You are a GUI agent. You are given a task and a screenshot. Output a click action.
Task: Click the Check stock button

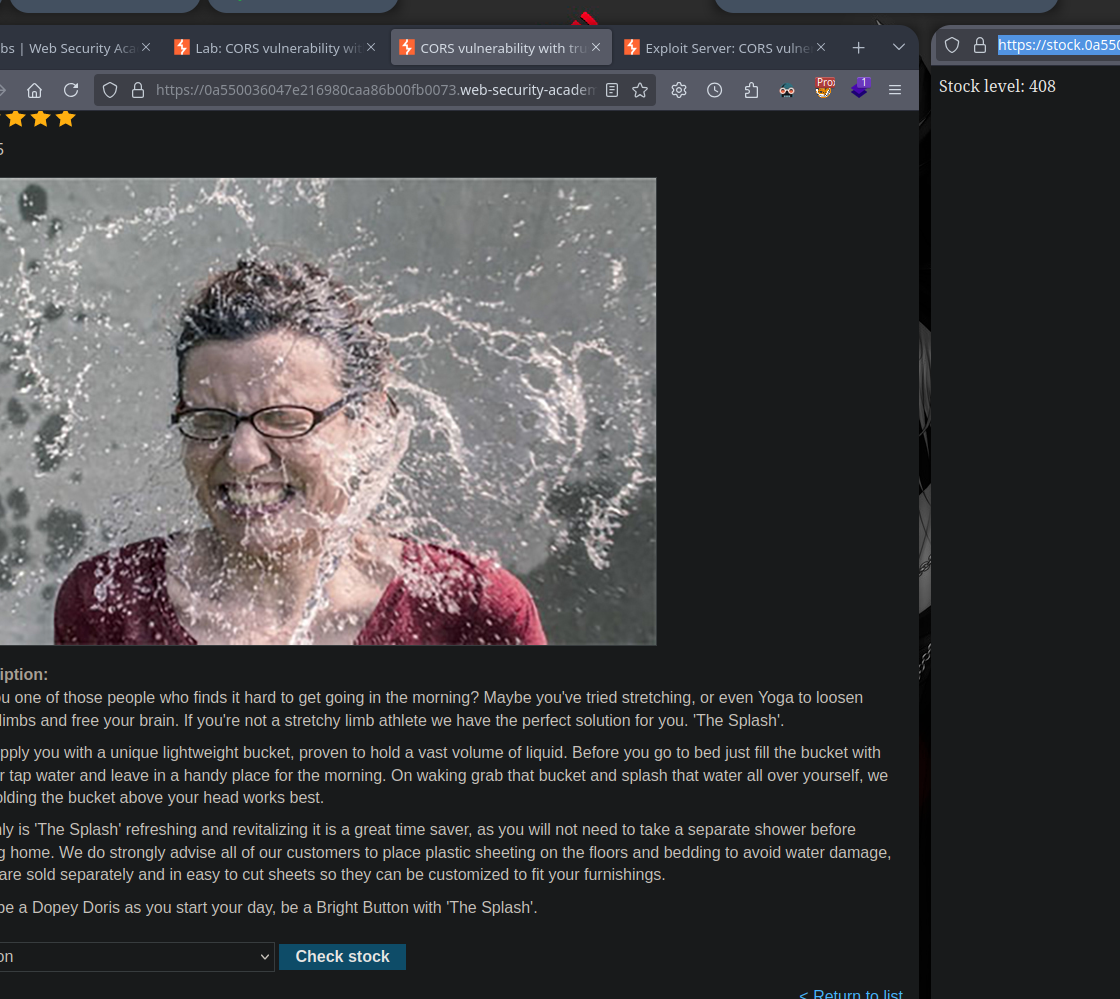tap(342, 957)
